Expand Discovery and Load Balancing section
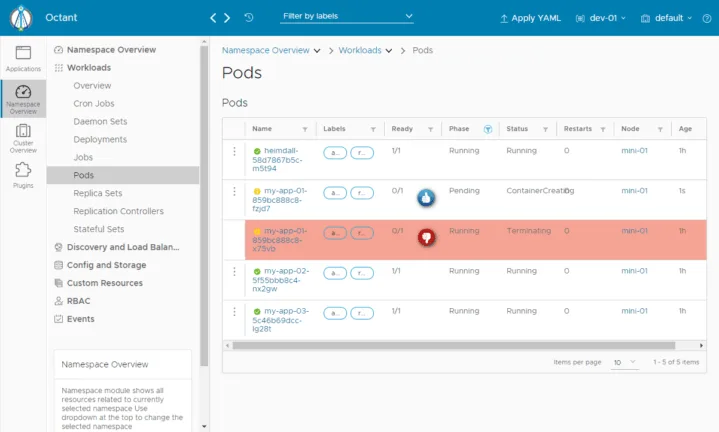This screenshot has height=432, width=719. [123, 247]
